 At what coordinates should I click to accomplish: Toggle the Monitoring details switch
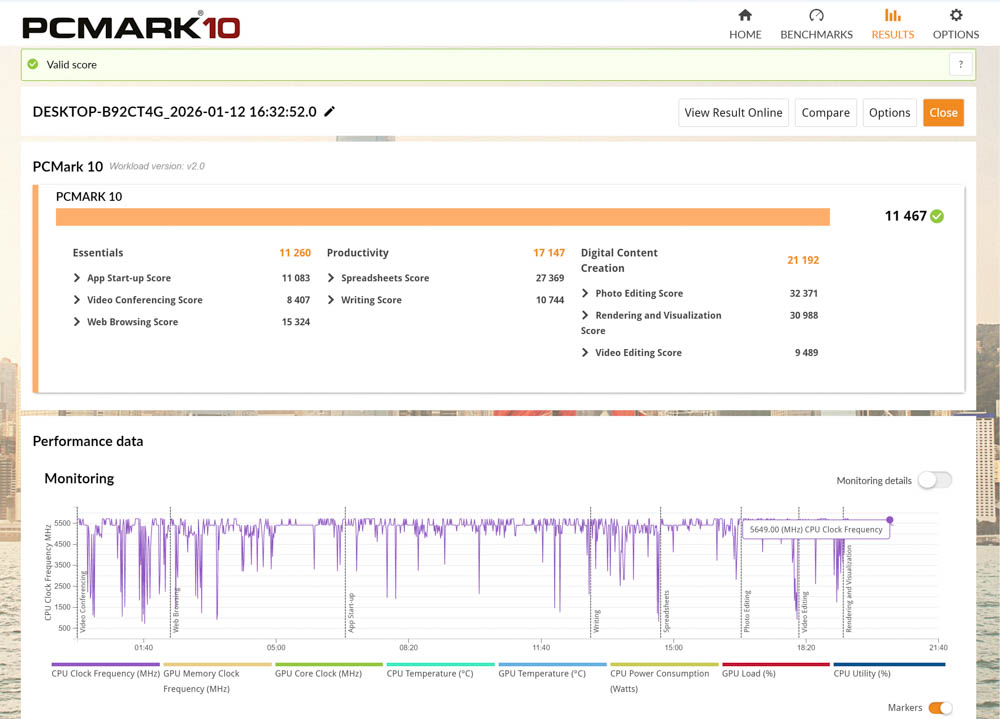pyautogui.click(x=934, y=480)
